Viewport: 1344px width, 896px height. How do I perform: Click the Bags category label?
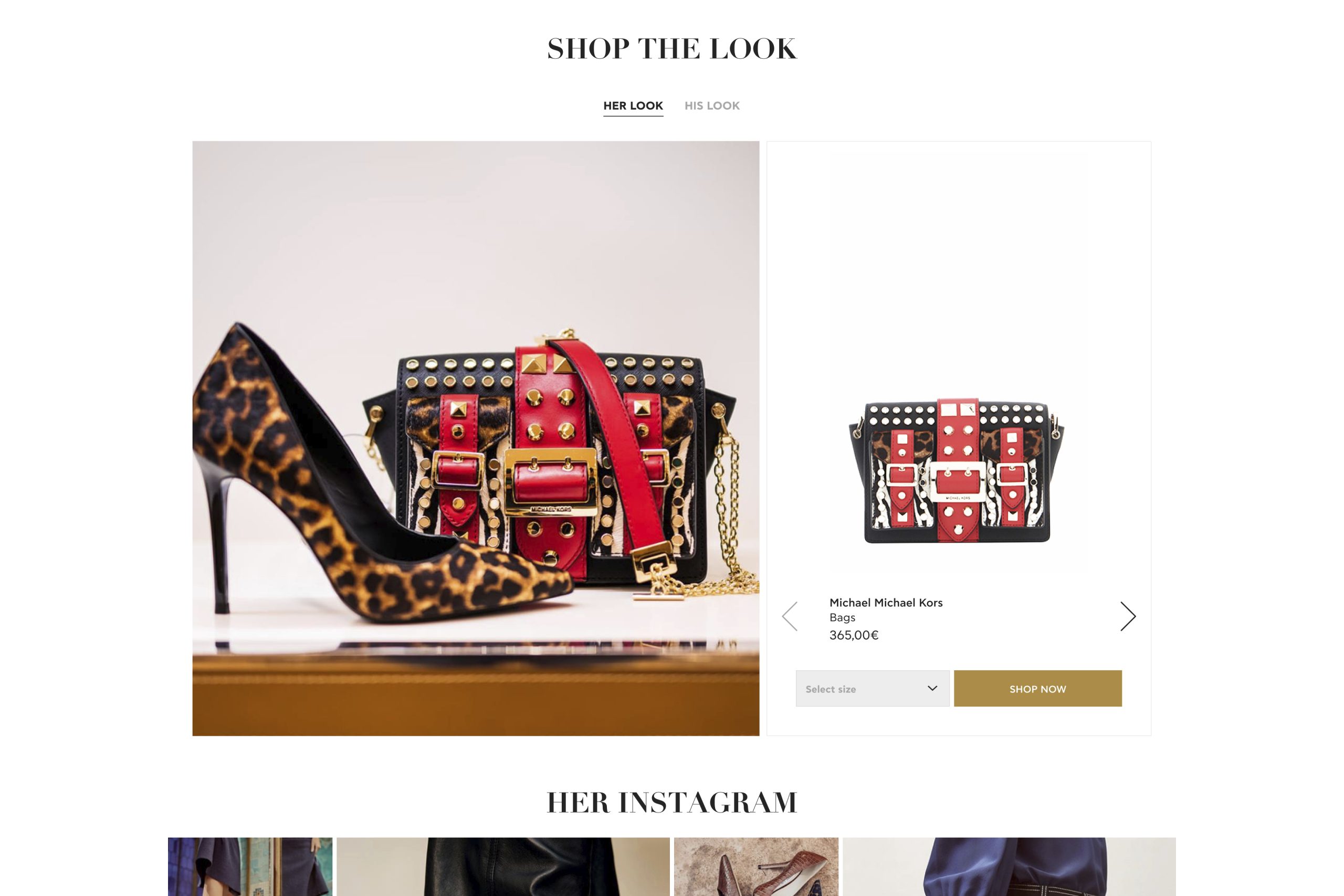[842, 618]
